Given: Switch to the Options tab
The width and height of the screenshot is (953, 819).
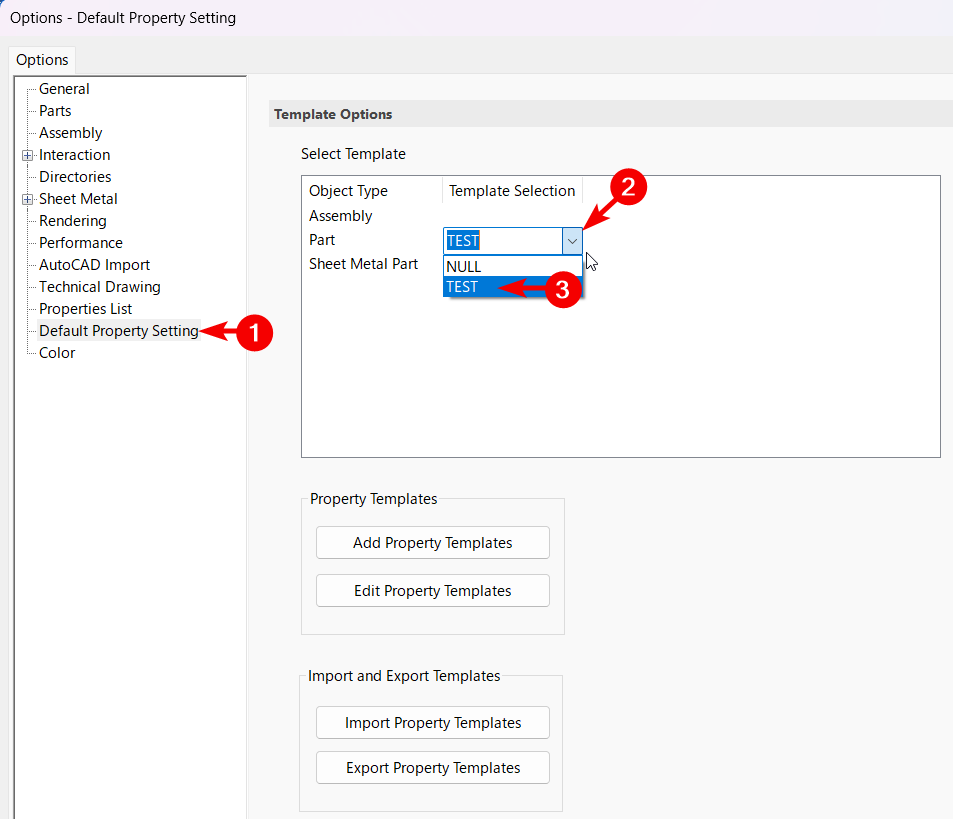Looking at the screenshot, I should tap(42, 60).
